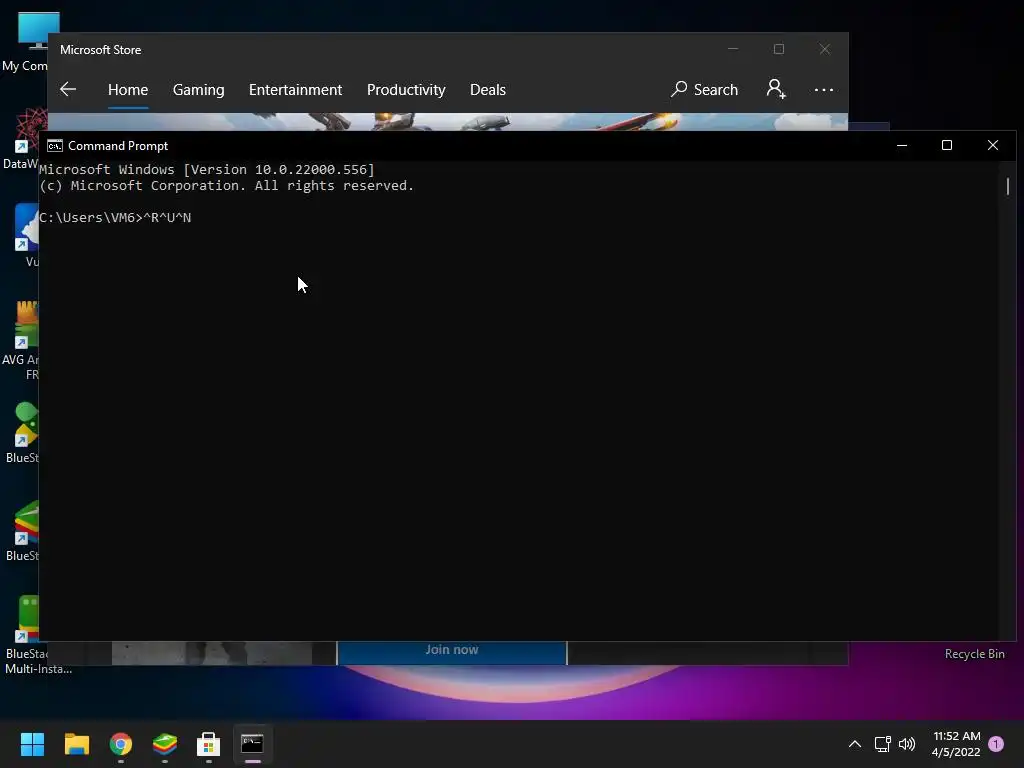1024x768 pixels.
Task: Open the clock showing 11:52 AM
Action: click(956, 744)
